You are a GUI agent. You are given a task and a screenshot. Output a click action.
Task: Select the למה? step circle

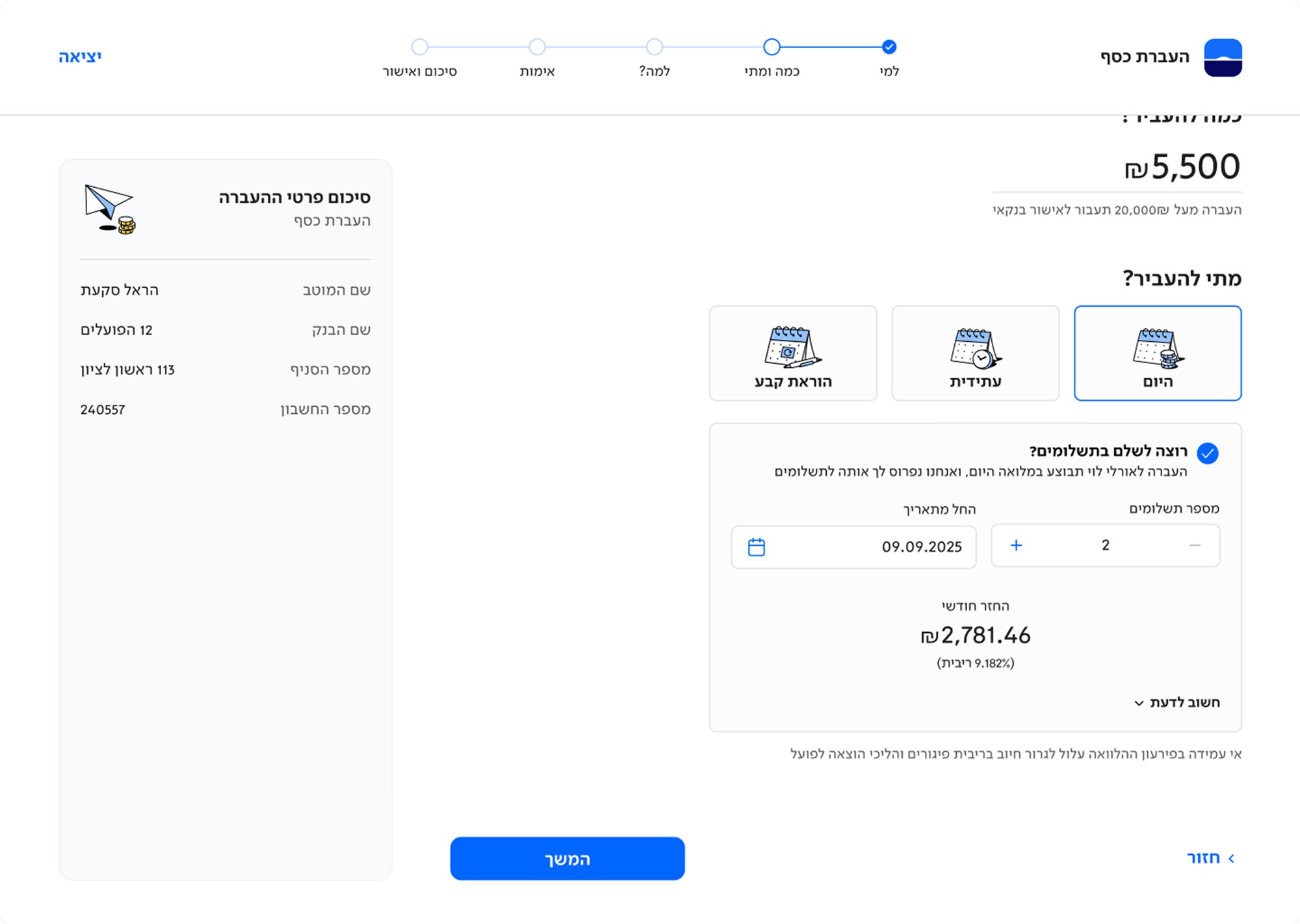pyautogui.click(x=655, y=47)
